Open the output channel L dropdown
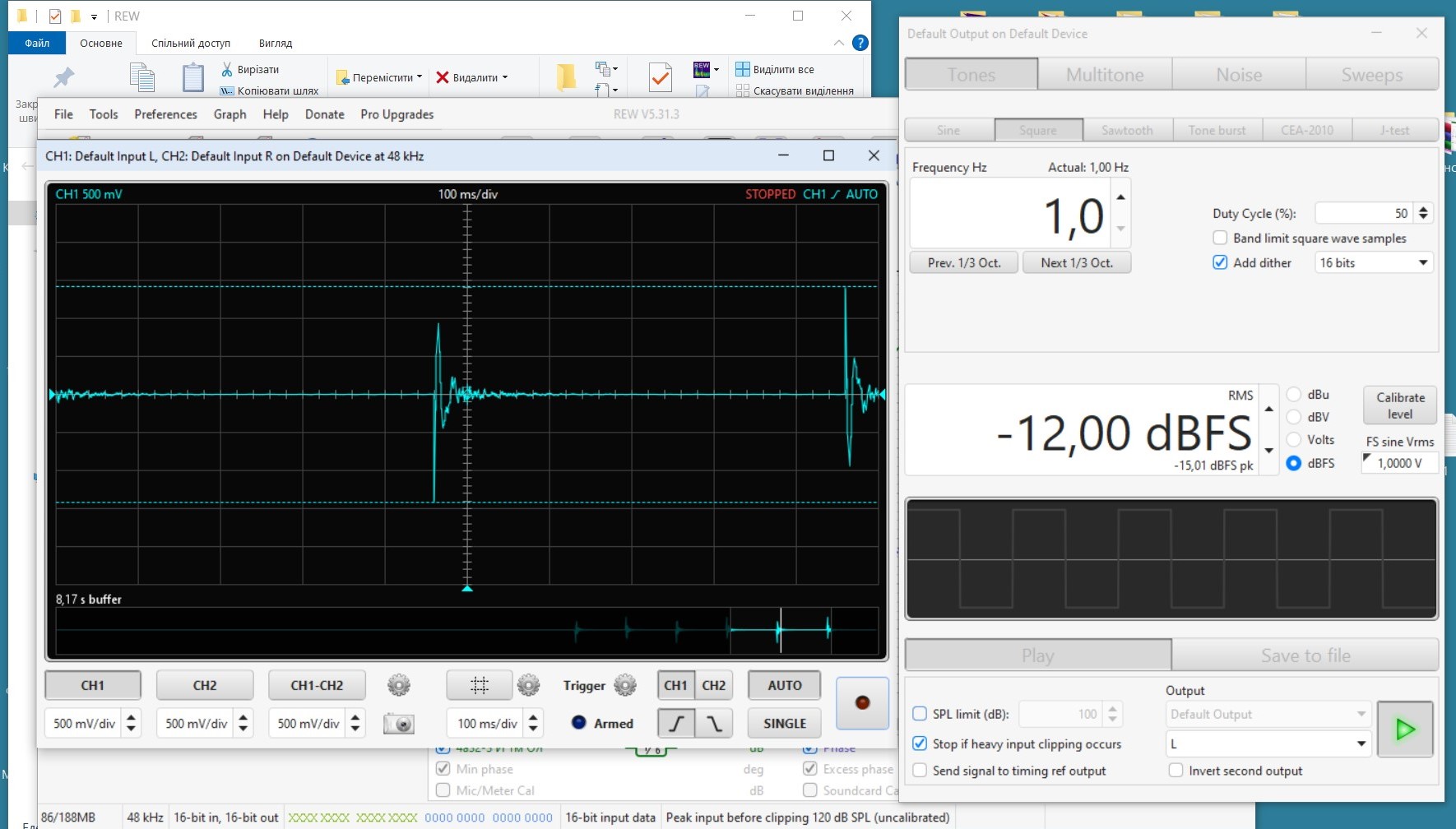Image resolution: width=1456 pixels, height=829 pixels. 1268,744
